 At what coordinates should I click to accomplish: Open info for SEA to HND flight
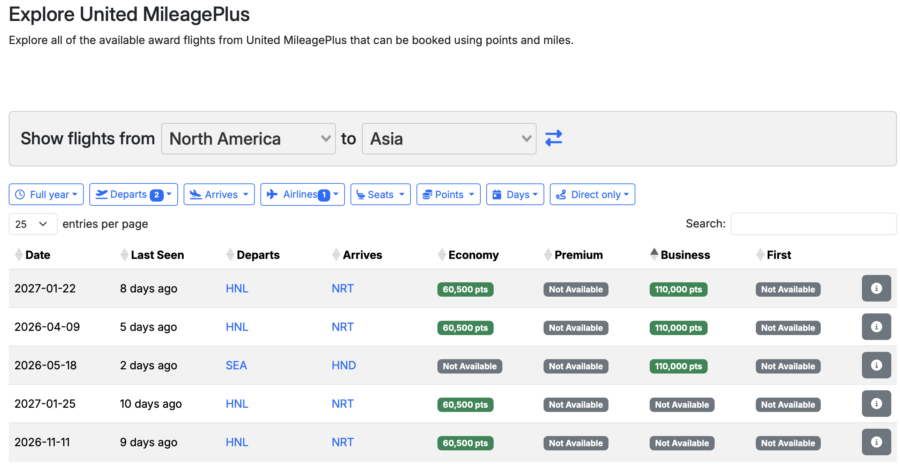(876, 365)
